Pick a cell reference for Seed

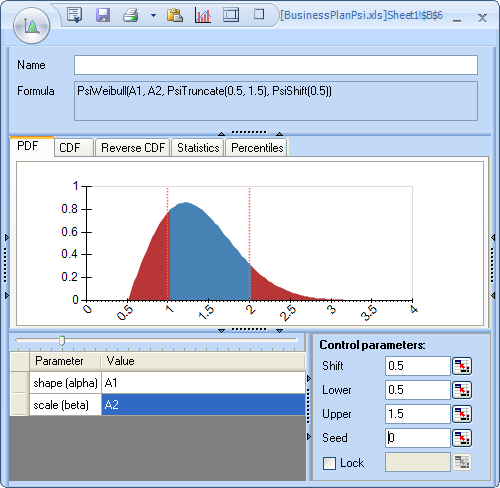[462, 438]
